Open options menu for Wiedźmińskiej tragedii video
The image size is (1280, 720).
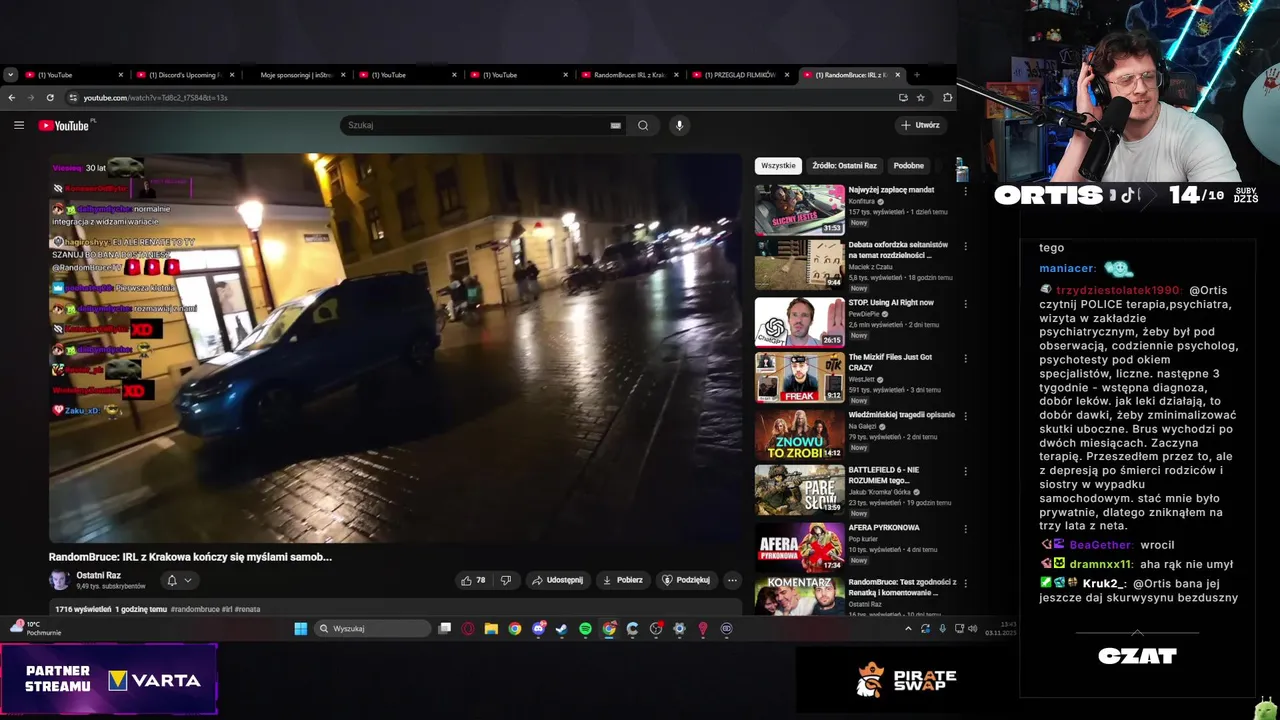click(x=965, y=415)
